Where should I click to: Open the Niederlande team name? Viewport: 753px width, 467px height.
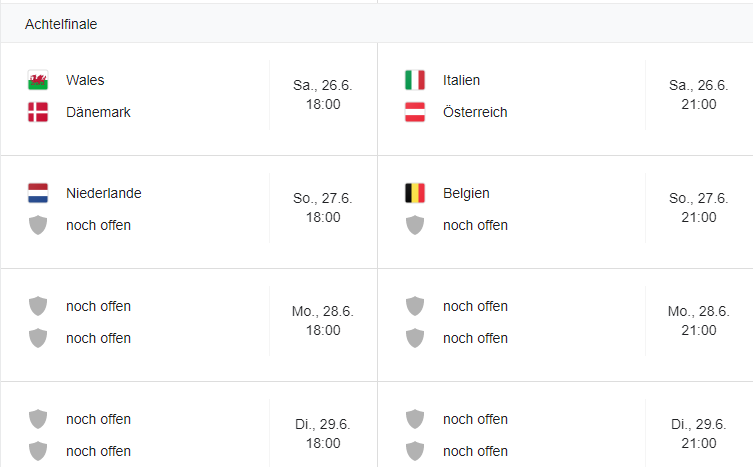coord(103,193)
